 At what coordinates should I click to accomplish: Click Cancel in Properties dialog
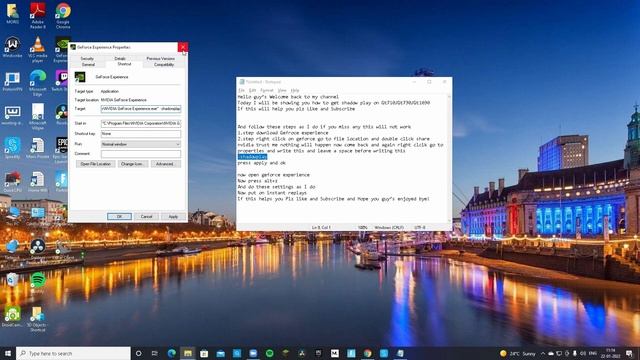(146, 216)
